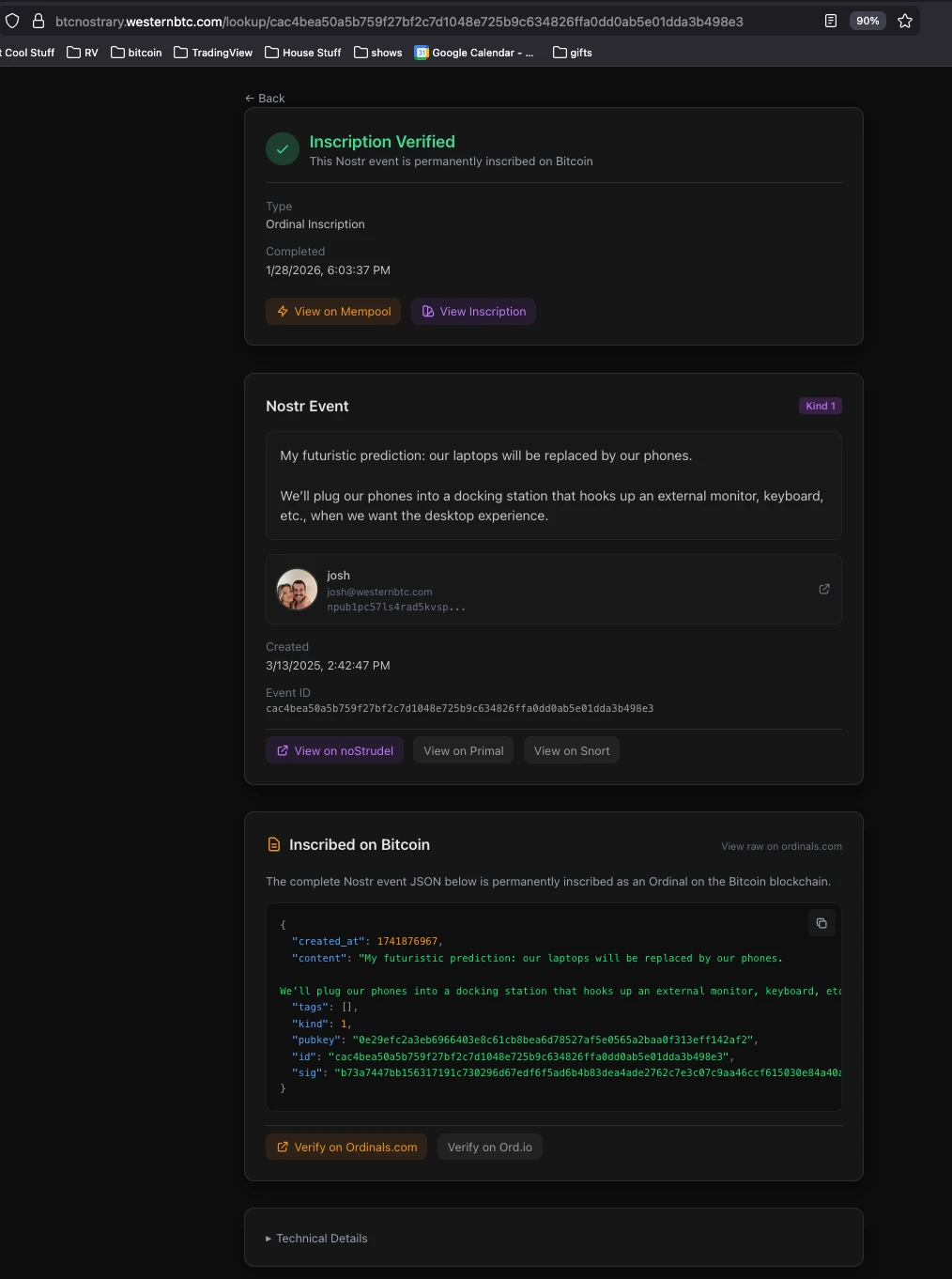This screenshot has width=952, height=1279.
Task: Open View on noStrudel link
Action: [x=335, y=750]
